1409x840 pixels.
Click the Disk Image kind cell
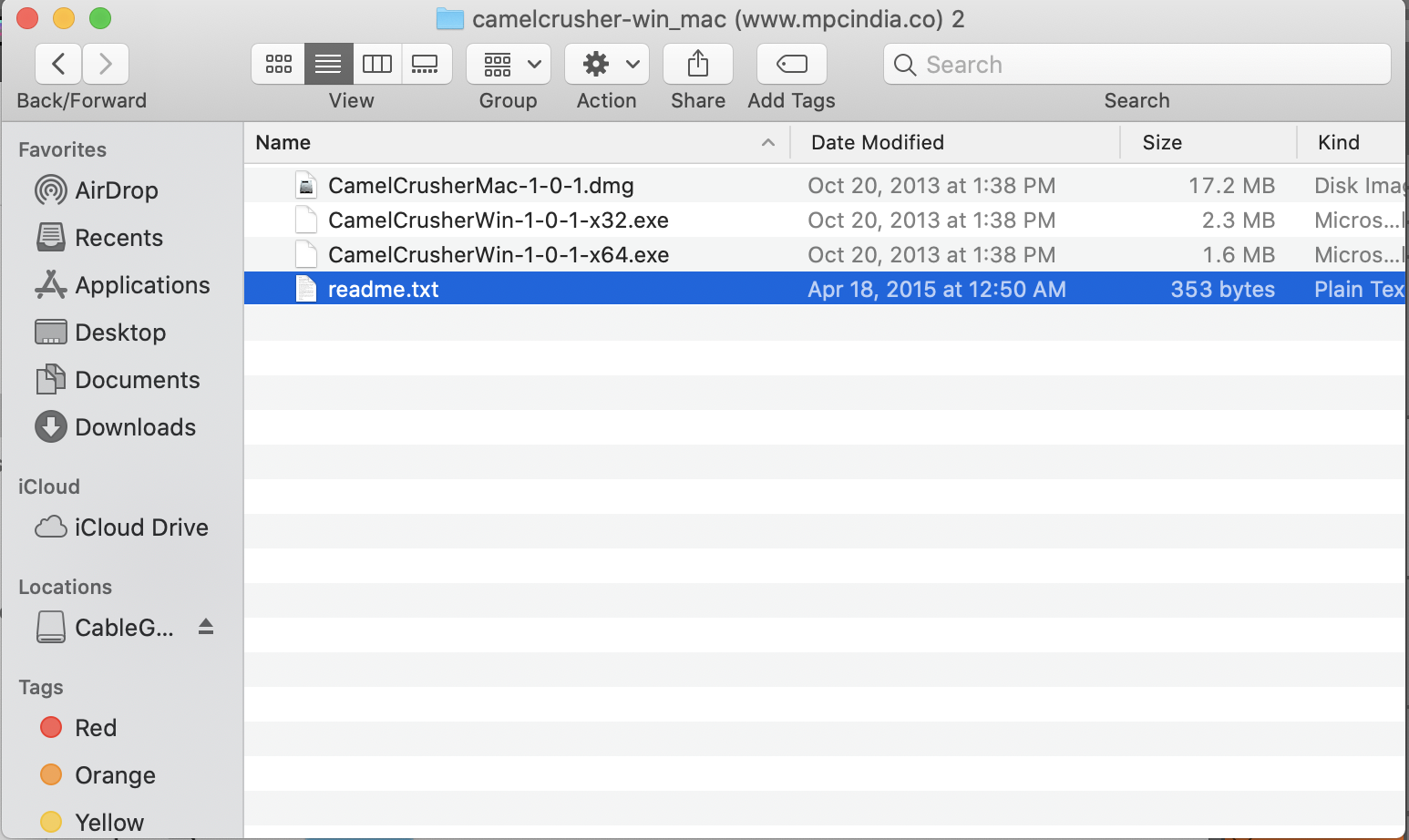(x=1359, y=186)
